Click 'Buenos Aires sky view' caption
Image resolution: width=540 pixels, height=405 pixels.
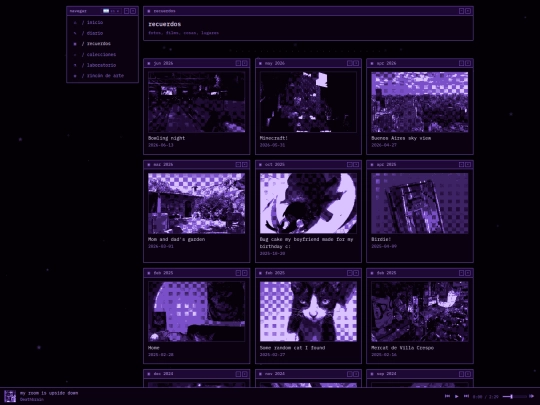point(401,138)
